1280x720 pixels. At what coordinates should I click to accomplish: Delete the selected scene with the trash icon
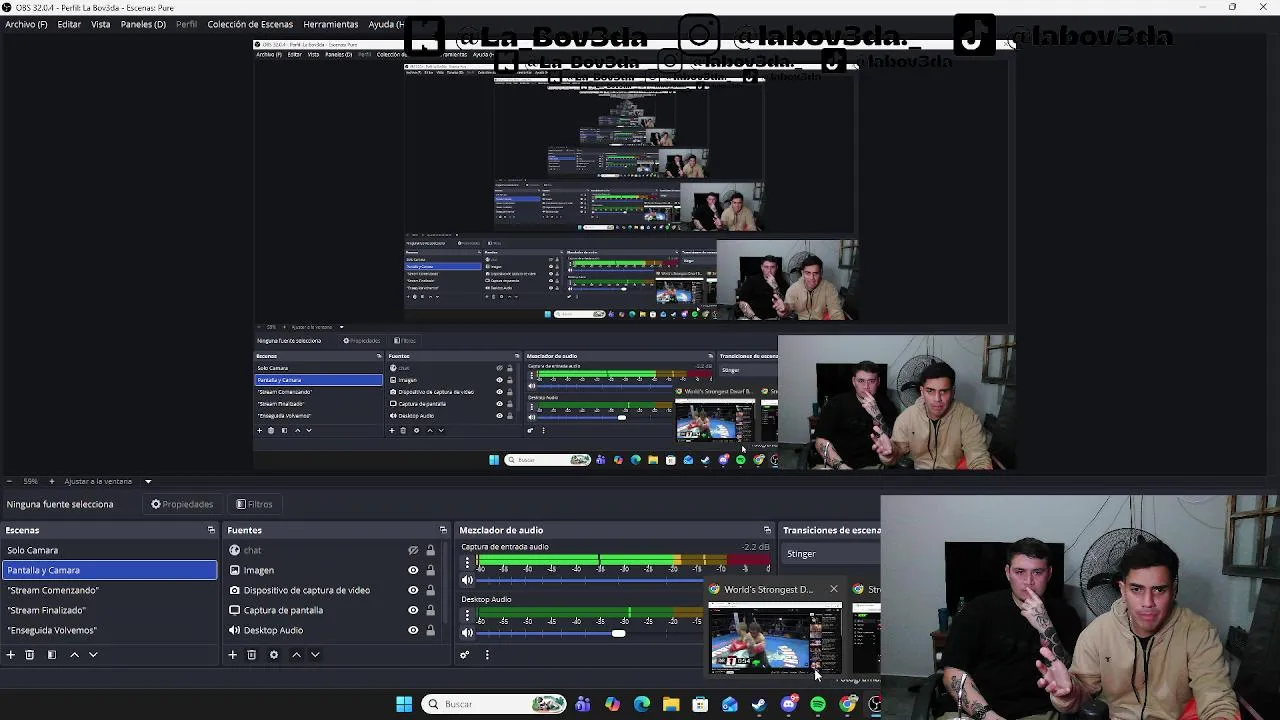[30, 655]
